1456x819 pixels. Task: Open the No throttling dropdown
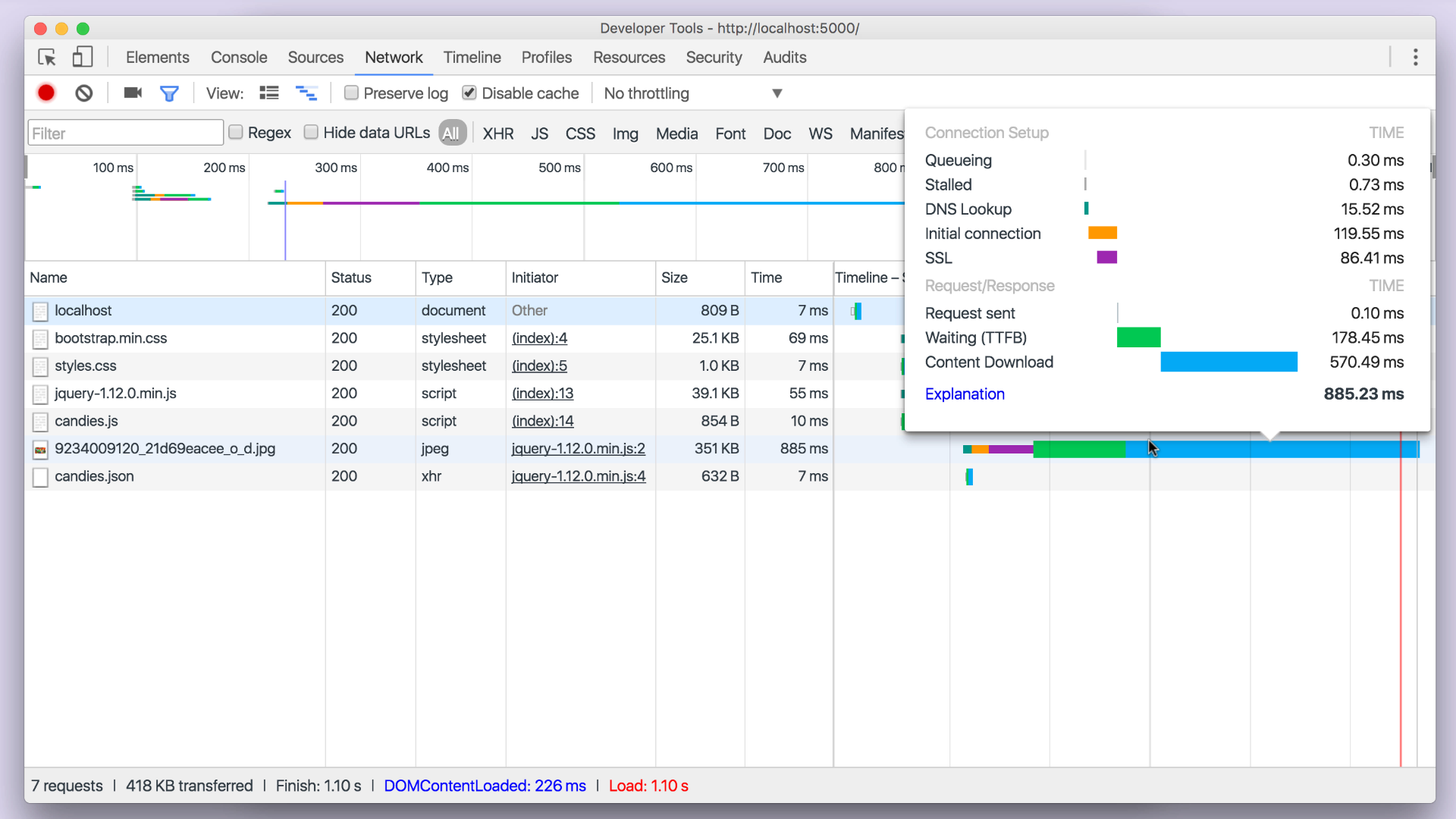[692, 93]
